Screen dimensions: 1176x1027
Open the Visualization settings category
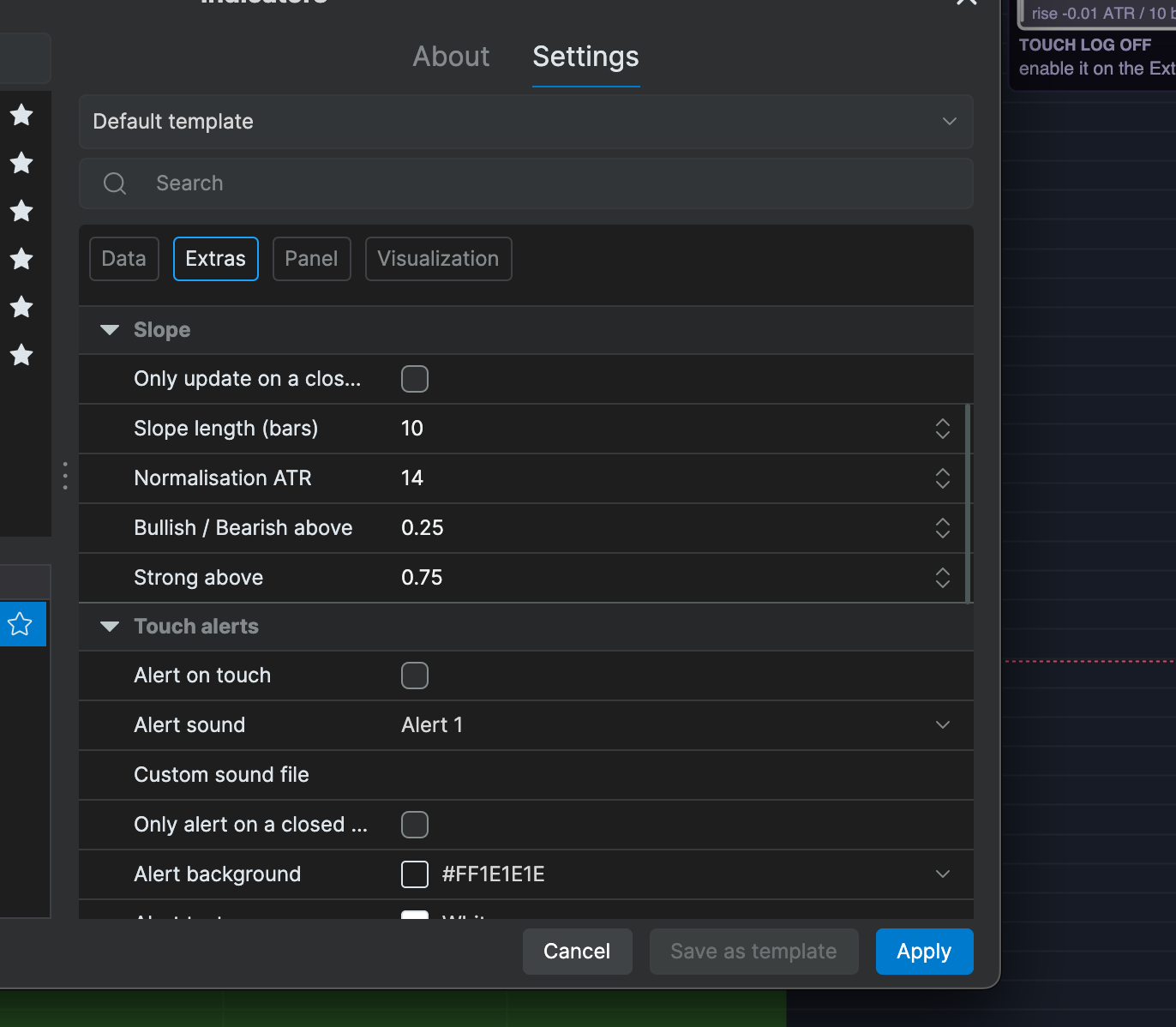click(x=439, y=259)
